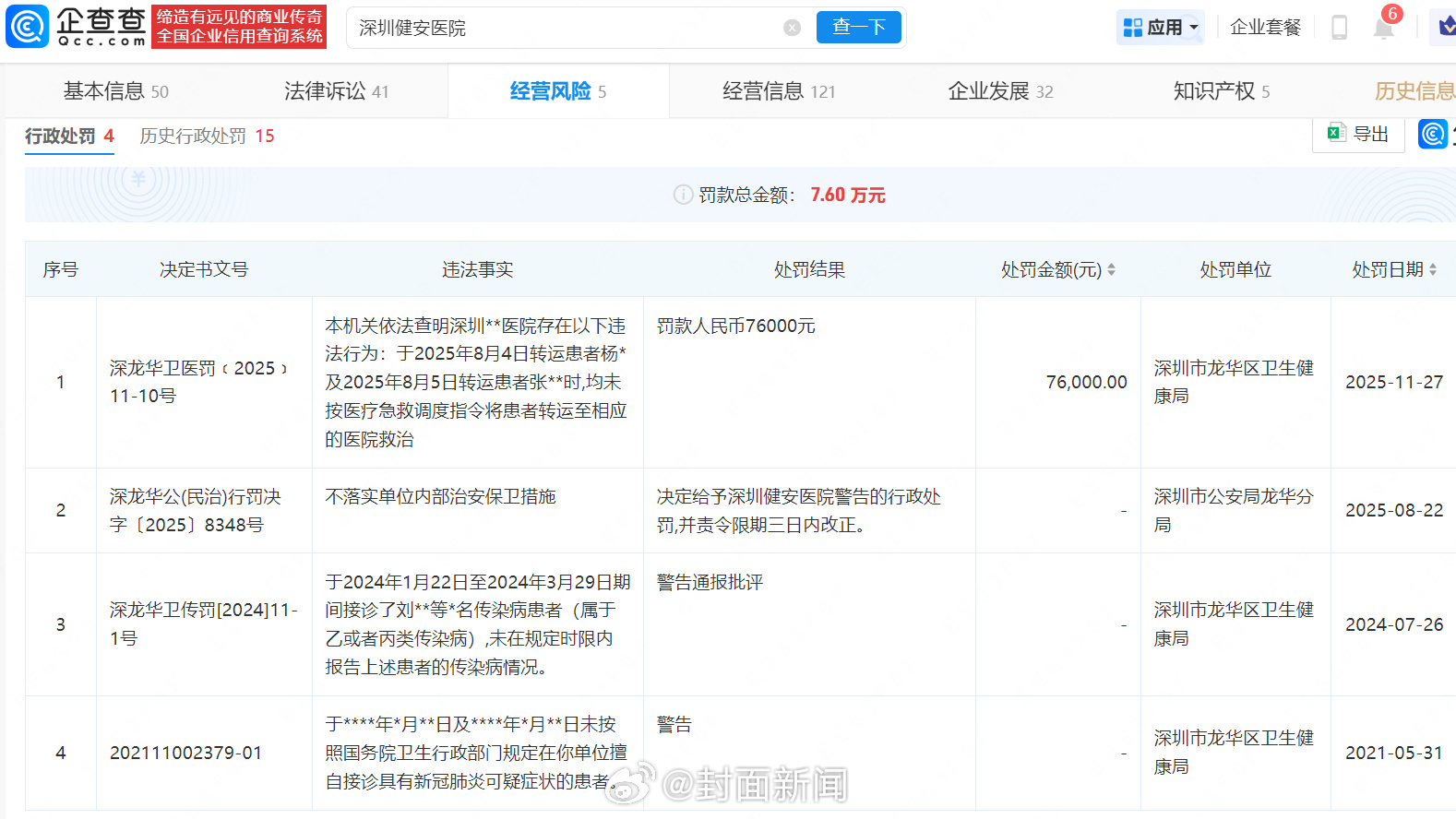Select the 知识产权 tab
The height and width of the screenshot is (819, 1456).
[1221, 91]
